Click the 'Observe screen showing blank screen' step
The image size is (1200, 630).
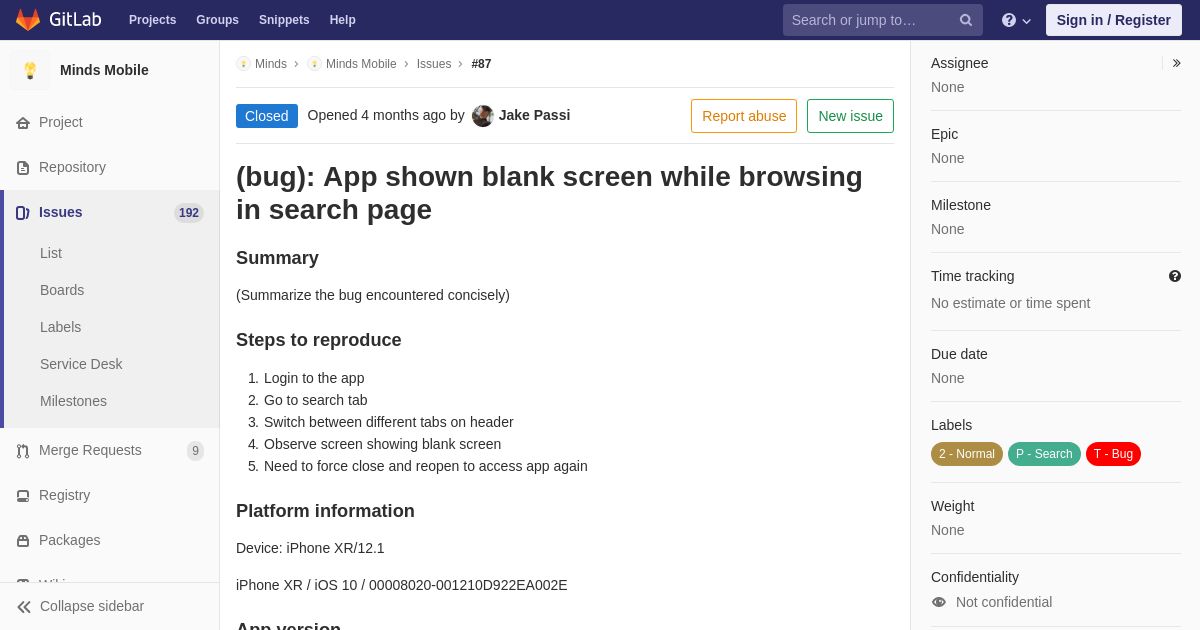point(382,444)
